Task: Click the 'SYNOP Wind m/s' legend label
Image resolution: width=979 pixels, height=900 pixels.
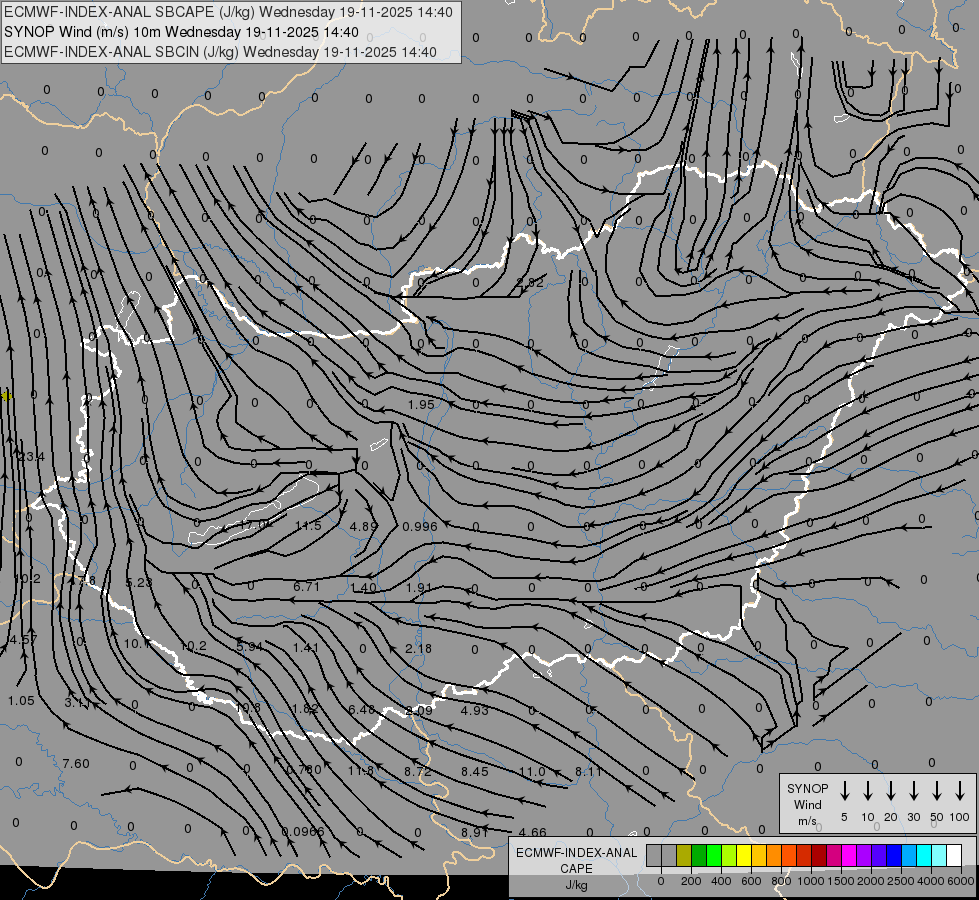Action: (x=807, y=804)
